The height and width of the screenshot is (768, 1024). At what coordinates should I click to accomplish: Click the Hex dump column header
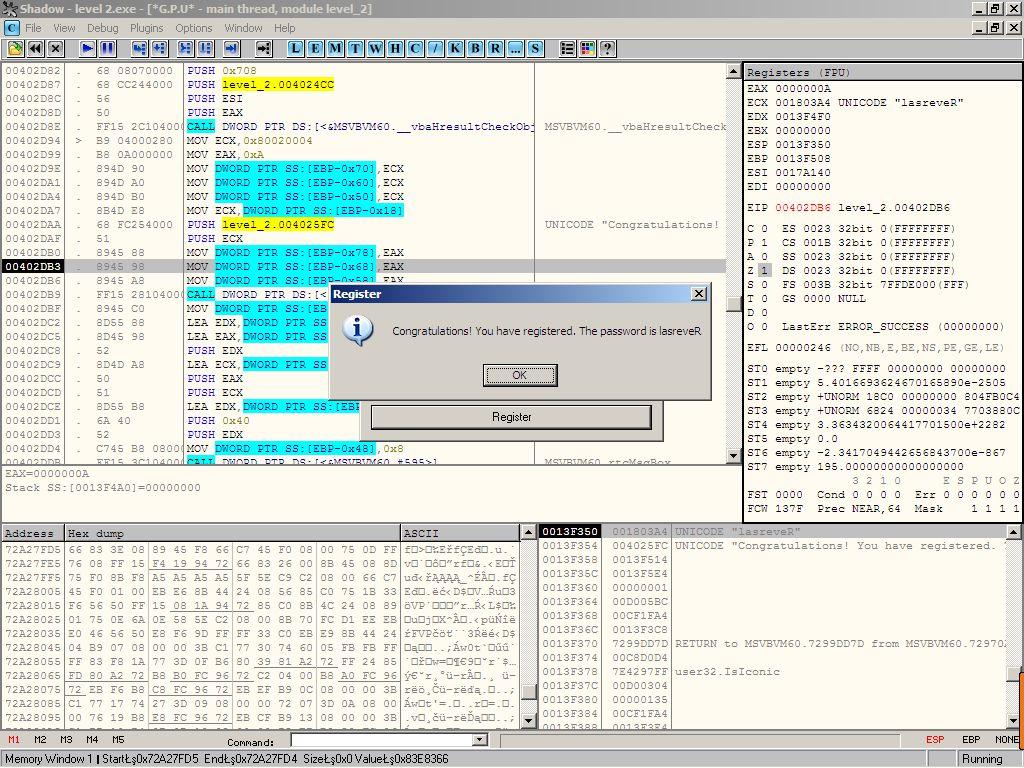click(x=232, y=533)
